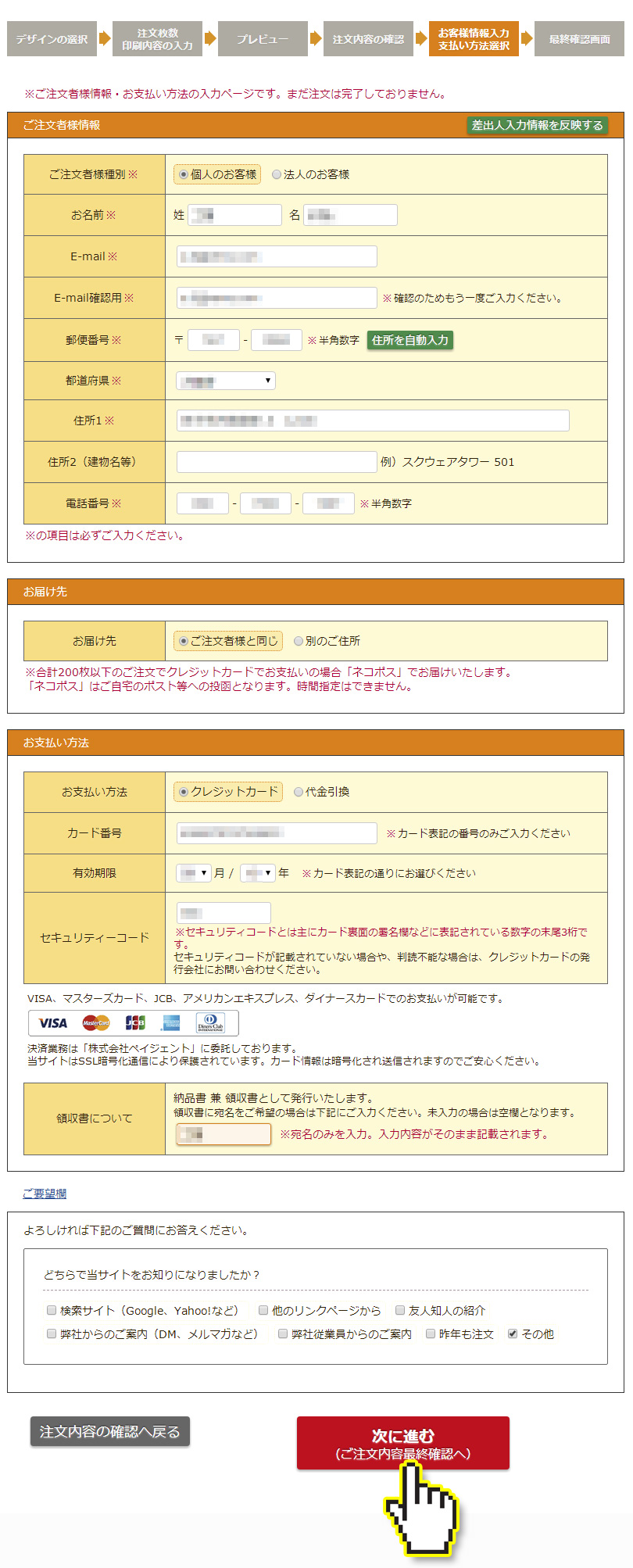Select 個人のお客様 radio button
Viewport: 633px width, 1568px height.
pos(184,174)
